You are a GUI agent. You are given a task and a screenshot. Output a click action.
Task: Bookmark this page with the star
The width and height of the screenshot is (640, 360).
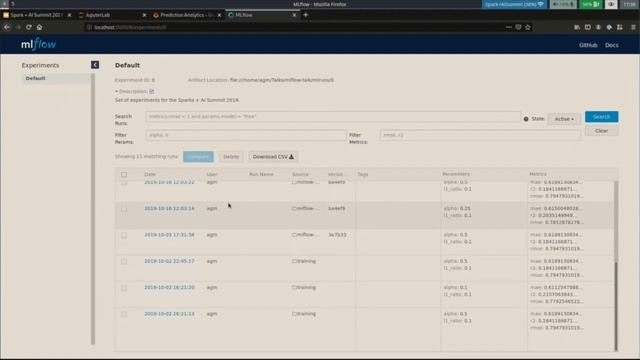tap(528, 27)
